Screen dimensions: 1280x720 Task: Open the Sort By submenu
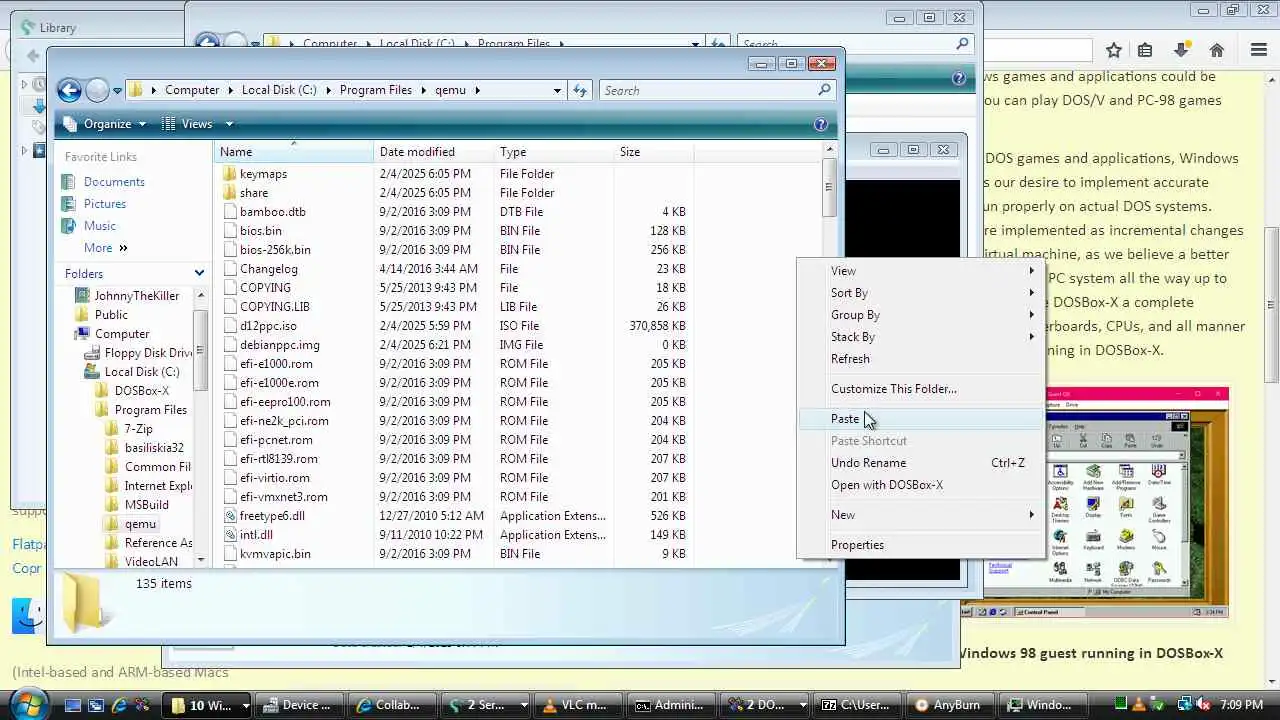click(x=921, y=293)
